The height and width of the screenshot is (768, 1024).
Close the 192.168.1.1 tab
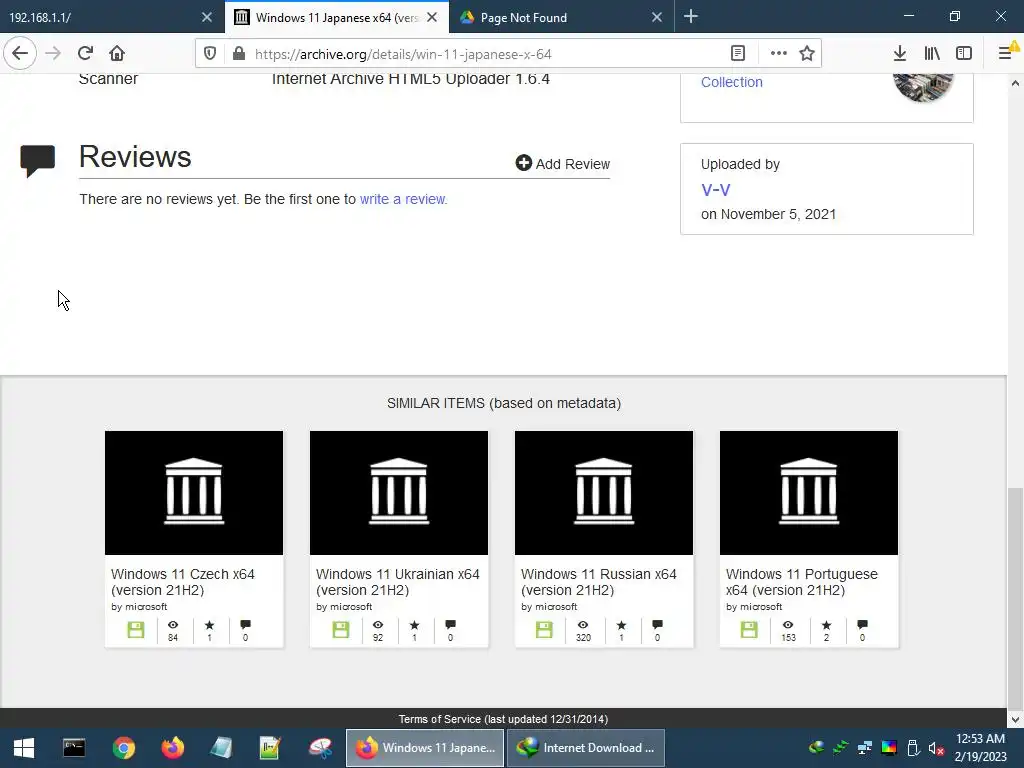point(207,18)
